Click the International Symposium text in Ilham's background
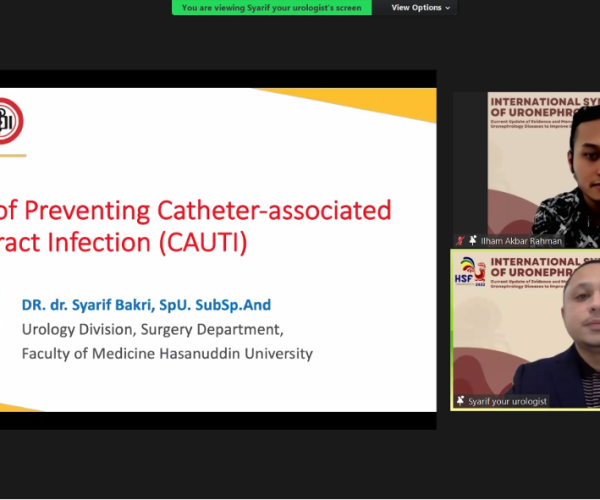Viewport: 600px width, 500px height. [545, 107]
